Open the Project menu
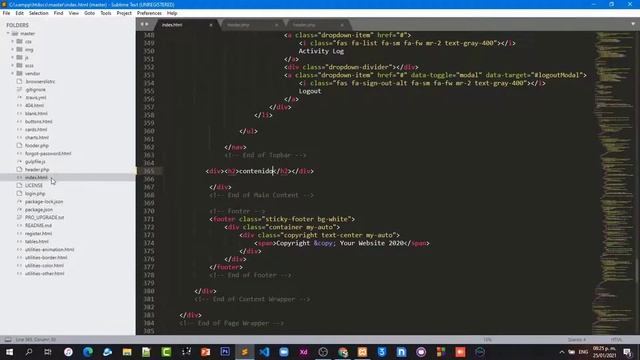This screenshot has width=640, height=360. click(124, 13)
